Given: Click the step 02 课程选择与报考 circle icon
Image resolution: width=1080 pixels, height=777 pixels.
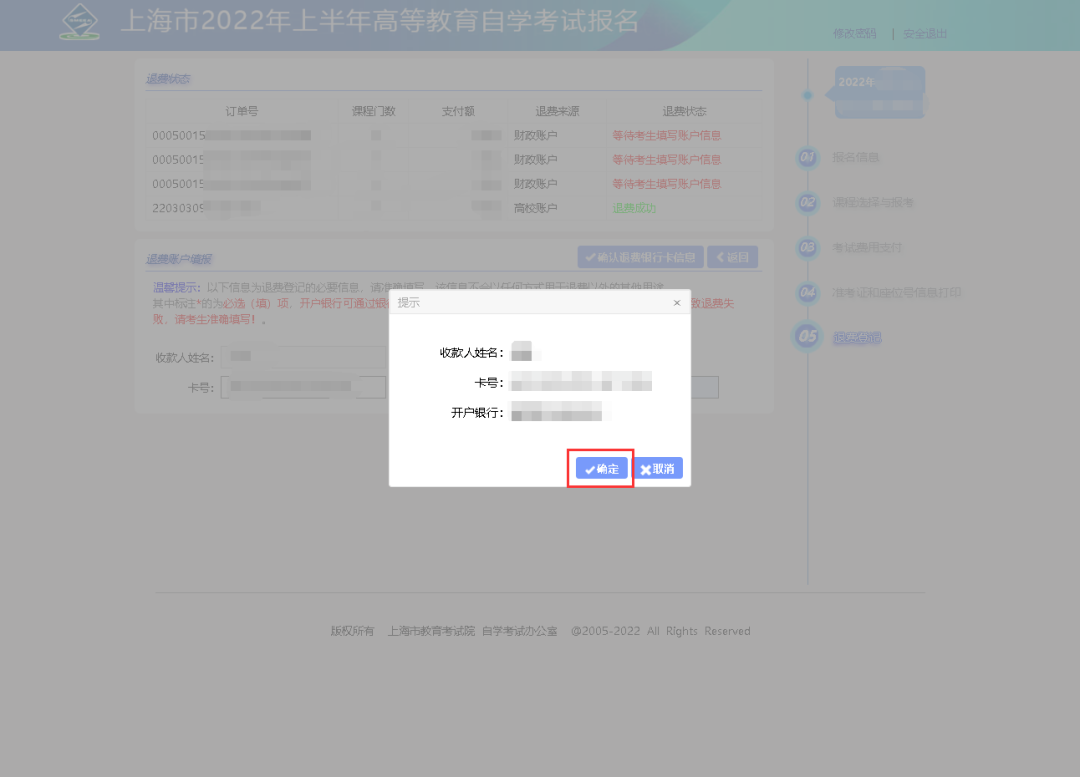Looking at the screenshot, I should tap(808, 202).
